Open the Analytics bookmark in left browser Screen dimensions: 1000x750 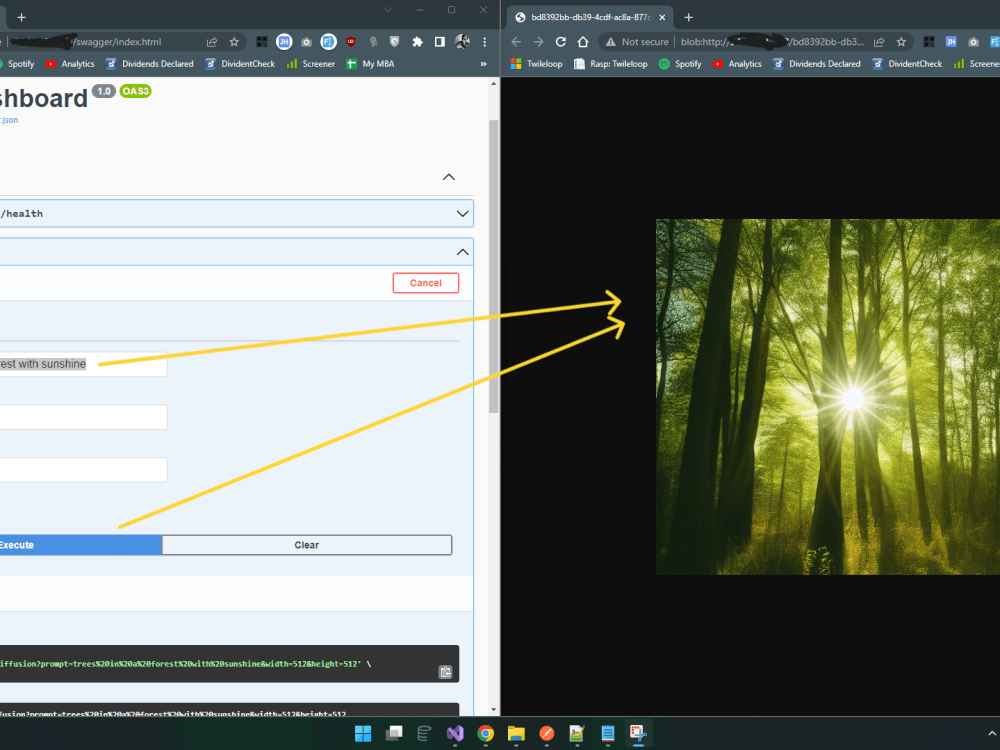(70, 64)
